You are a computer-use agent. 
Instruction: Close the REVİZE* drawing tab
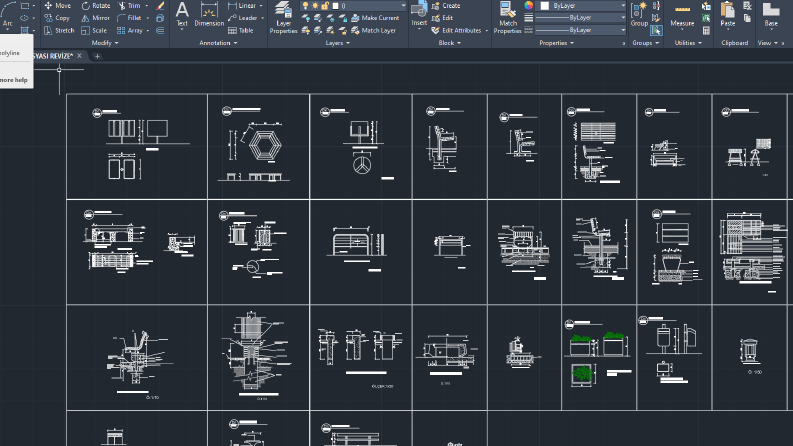click(79, 56)
